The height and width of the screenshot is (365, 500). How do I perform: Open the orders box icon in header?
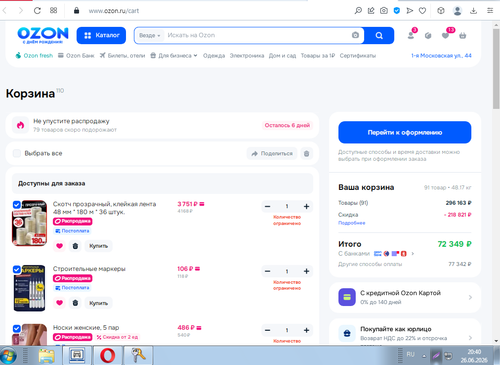(428, 35)
